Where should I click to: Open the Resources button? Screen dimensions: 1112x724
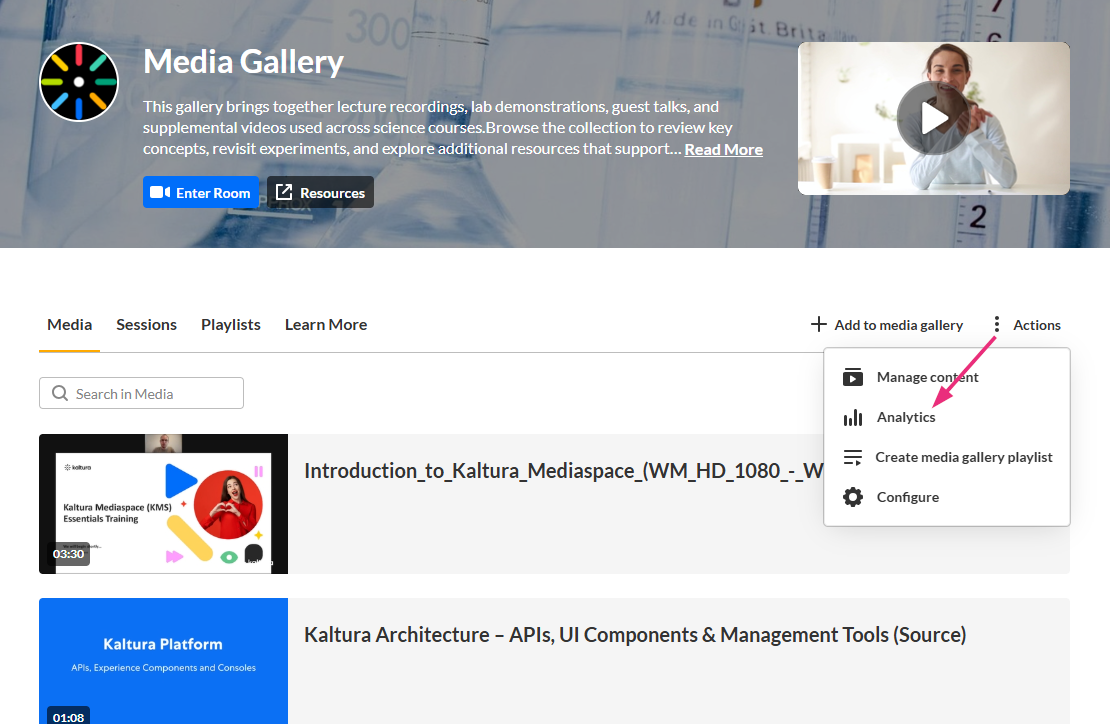(x=321, y=192)
